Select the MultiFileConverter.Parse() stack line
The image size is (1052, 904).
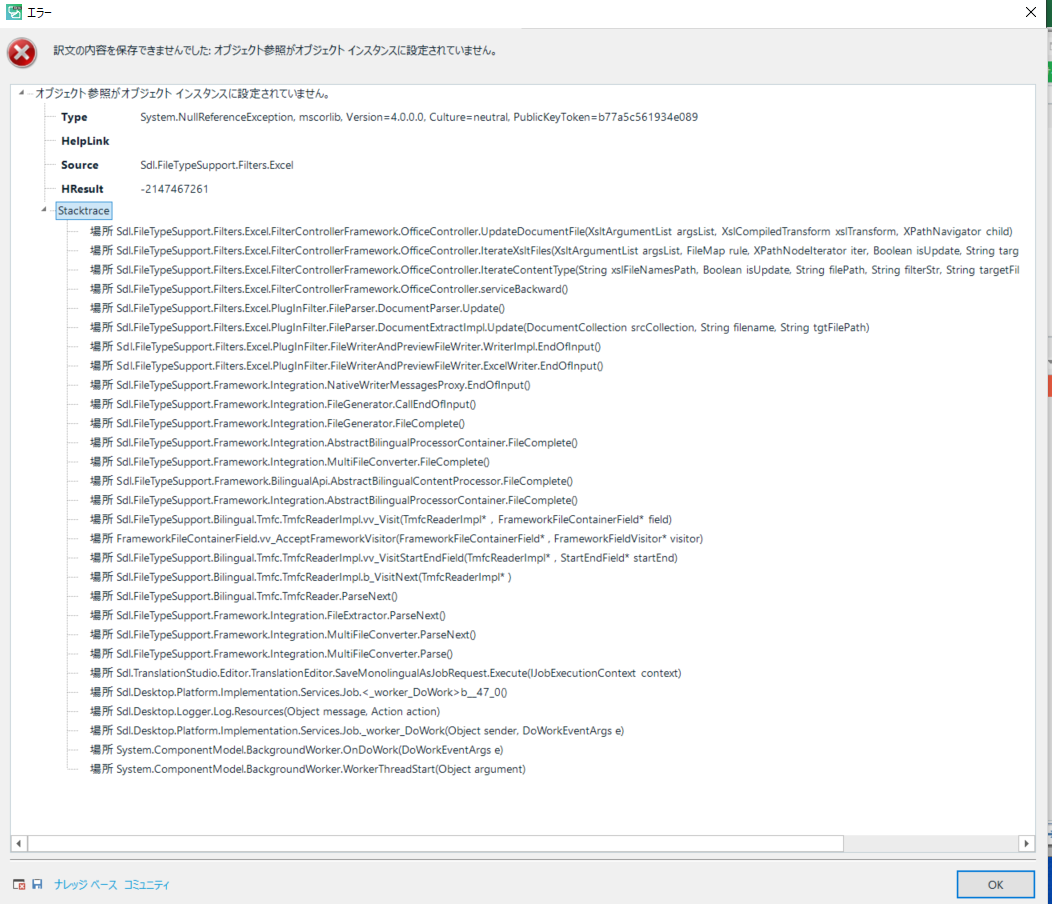click(272, 654)
